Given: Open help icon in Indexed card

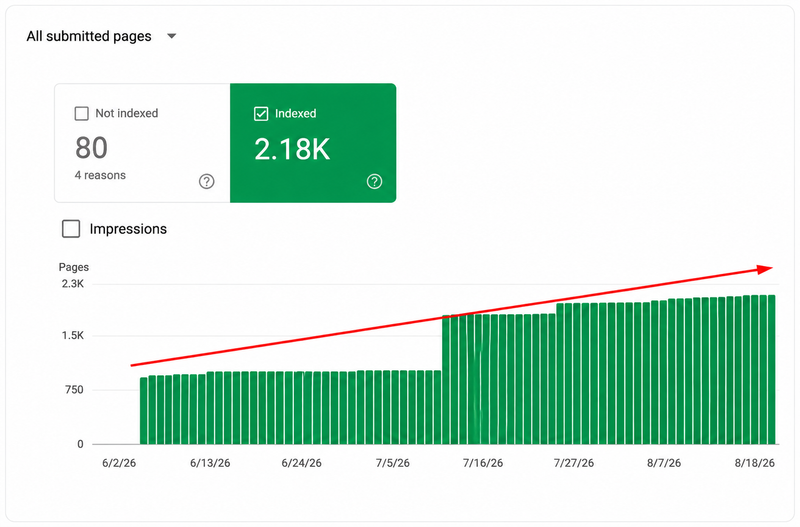Looking at the screenshot, I should pos(374,181).
